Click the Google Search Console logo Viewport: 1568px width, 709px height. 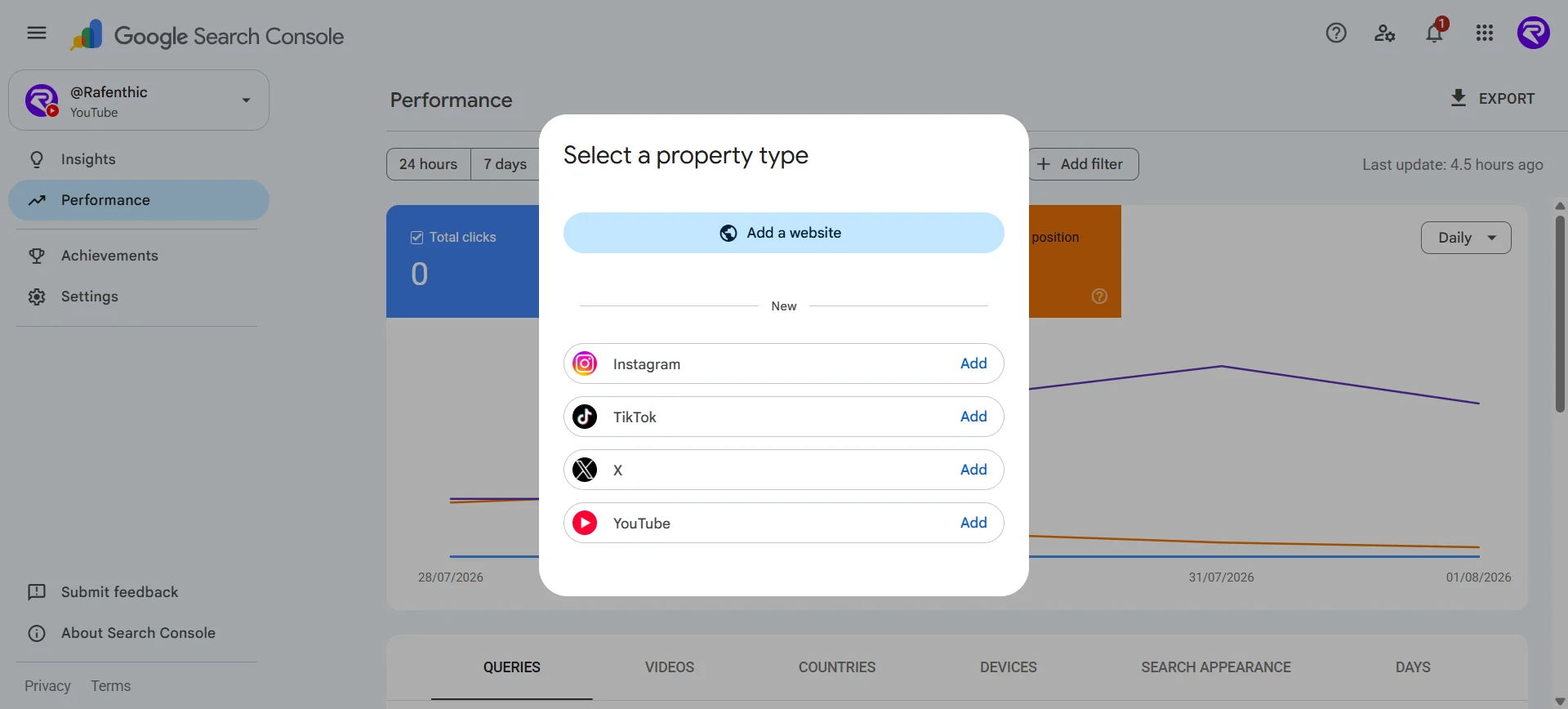207,36
